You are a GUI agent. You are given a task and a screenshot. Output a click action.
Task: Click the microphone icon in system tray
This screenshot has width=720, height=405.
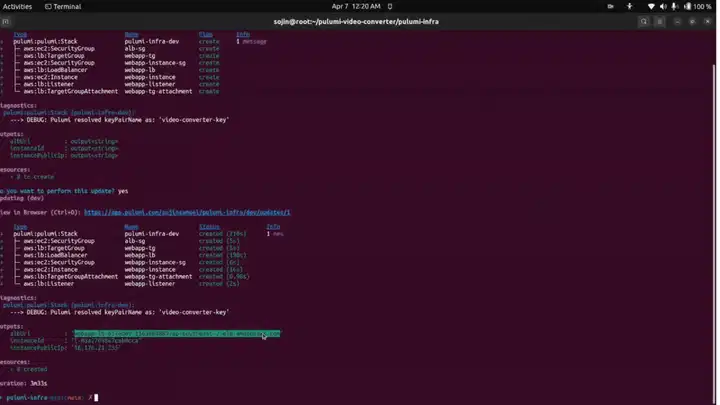coord(674,6)
